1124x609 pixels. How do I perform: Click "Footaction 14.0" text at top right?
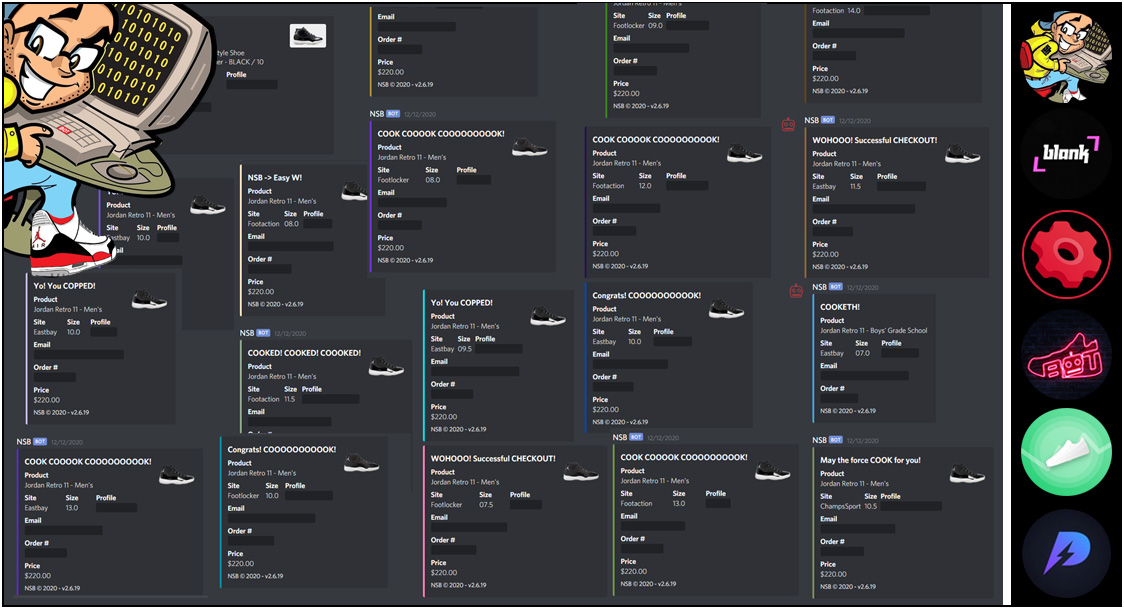[x=836, y=11]
